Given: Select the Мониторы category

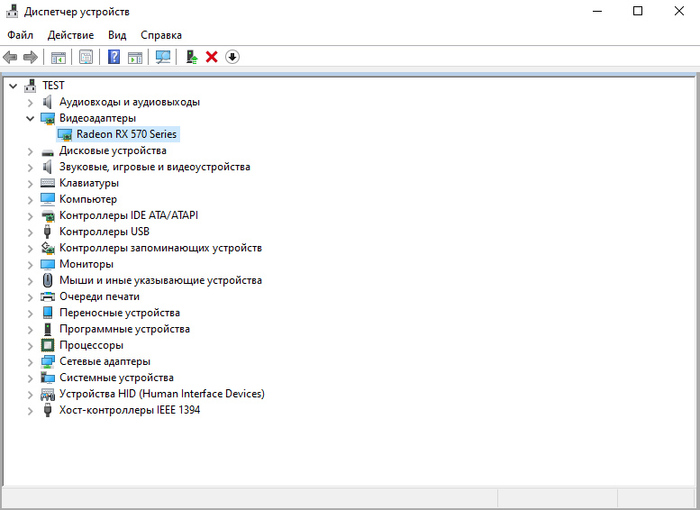Looking at the screenshot, I should coord(86,264).
